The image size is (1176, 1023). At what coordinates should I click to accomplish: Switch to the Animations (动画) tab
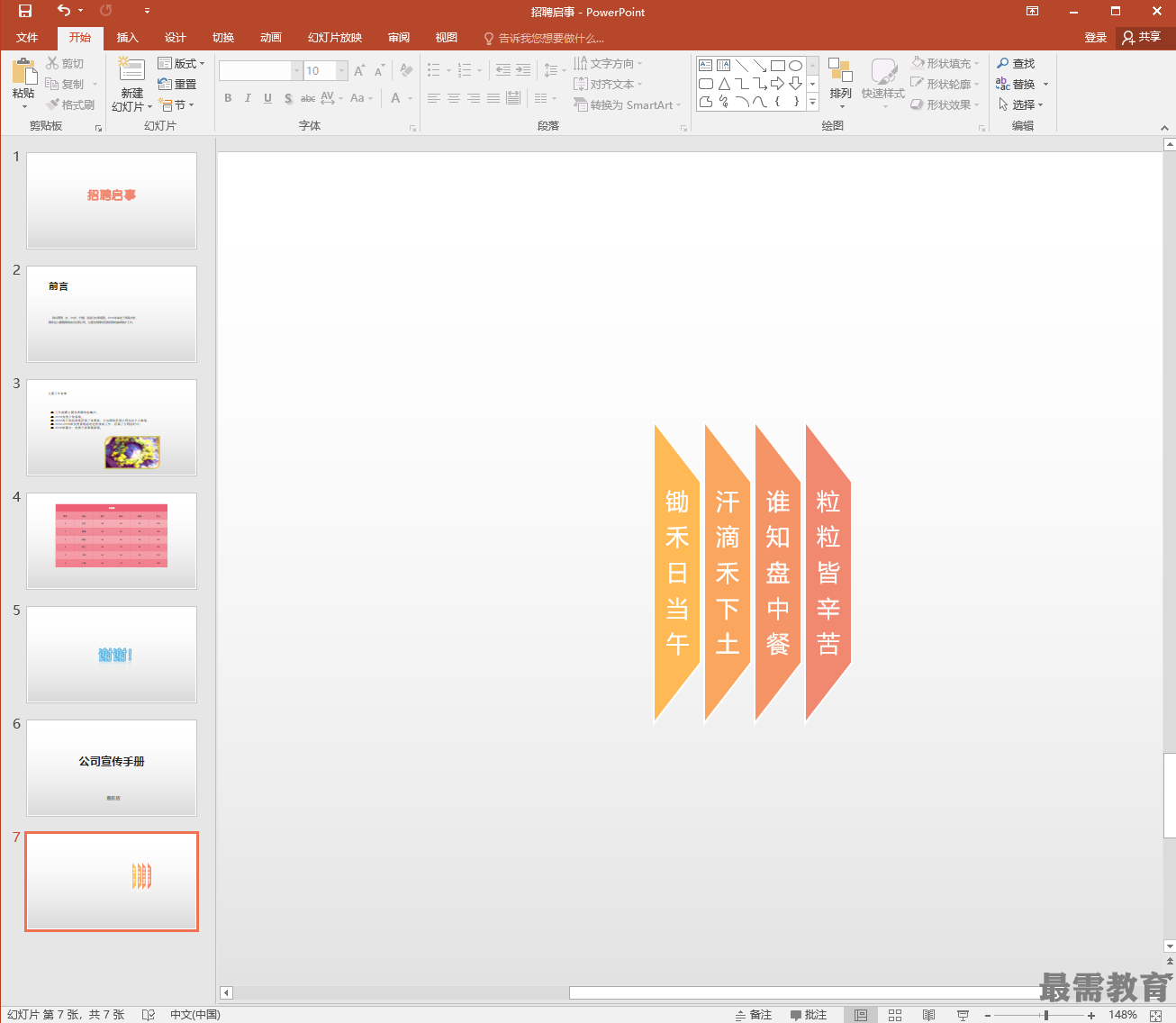click(x=271, y=37)
